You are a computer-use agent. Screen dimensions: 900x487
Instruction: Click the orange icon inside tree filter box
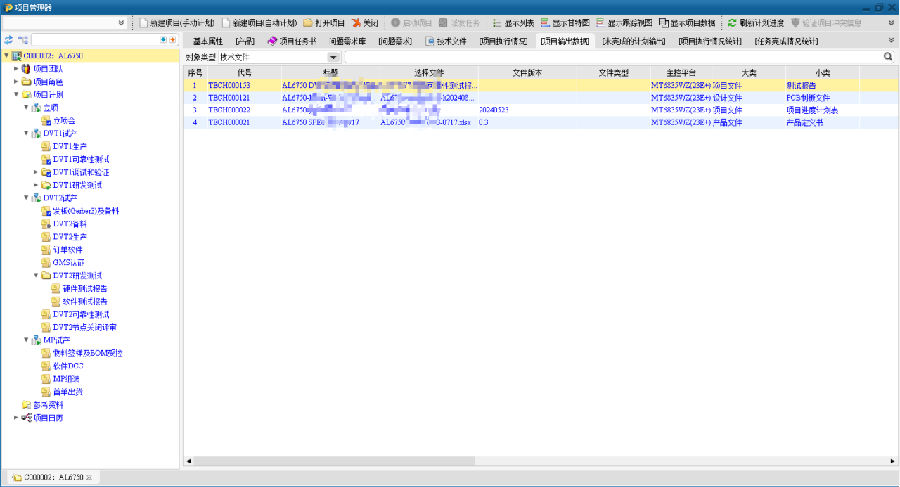pyautogui.click(x=172, y=40)
